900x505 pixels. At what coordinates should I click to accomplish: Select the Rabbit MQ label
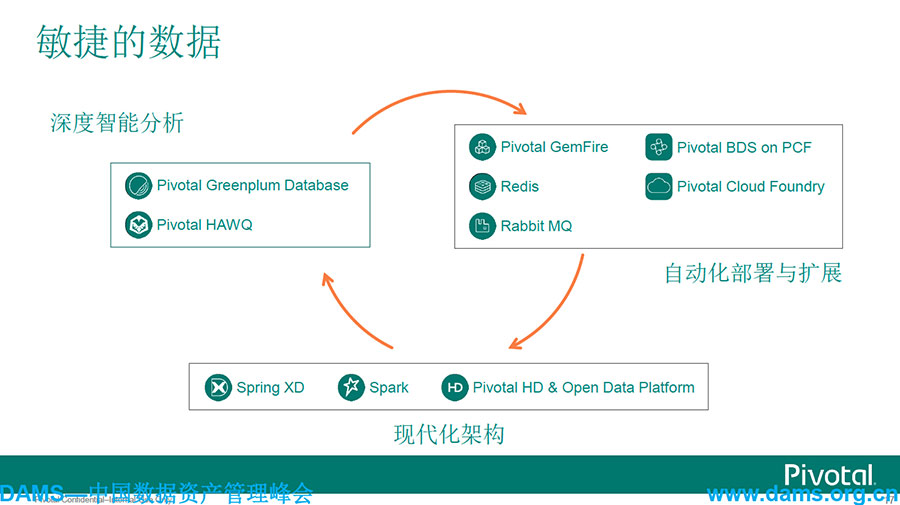(x=536, y=226)
